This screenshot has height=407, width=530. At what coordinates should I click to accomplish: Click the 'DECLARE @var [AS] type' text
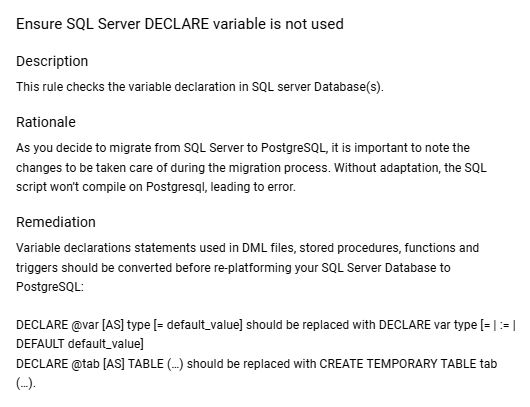tap(83, 325)
